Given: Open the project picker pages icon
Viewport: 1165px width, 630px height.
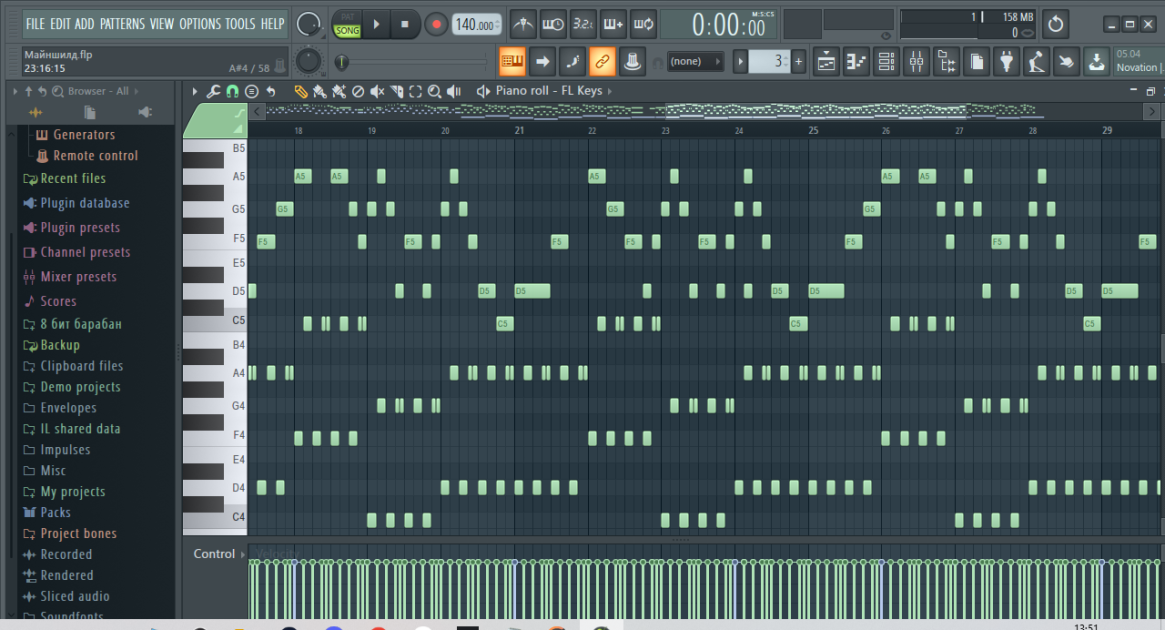Looking at the screenshot, I should tap(977, 62).
